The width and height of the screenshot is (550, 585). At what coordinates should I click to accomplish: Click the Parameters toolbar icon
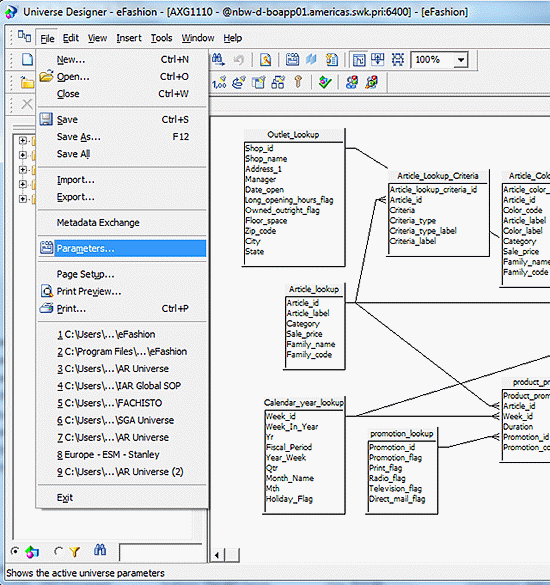(x=292, y=59)
